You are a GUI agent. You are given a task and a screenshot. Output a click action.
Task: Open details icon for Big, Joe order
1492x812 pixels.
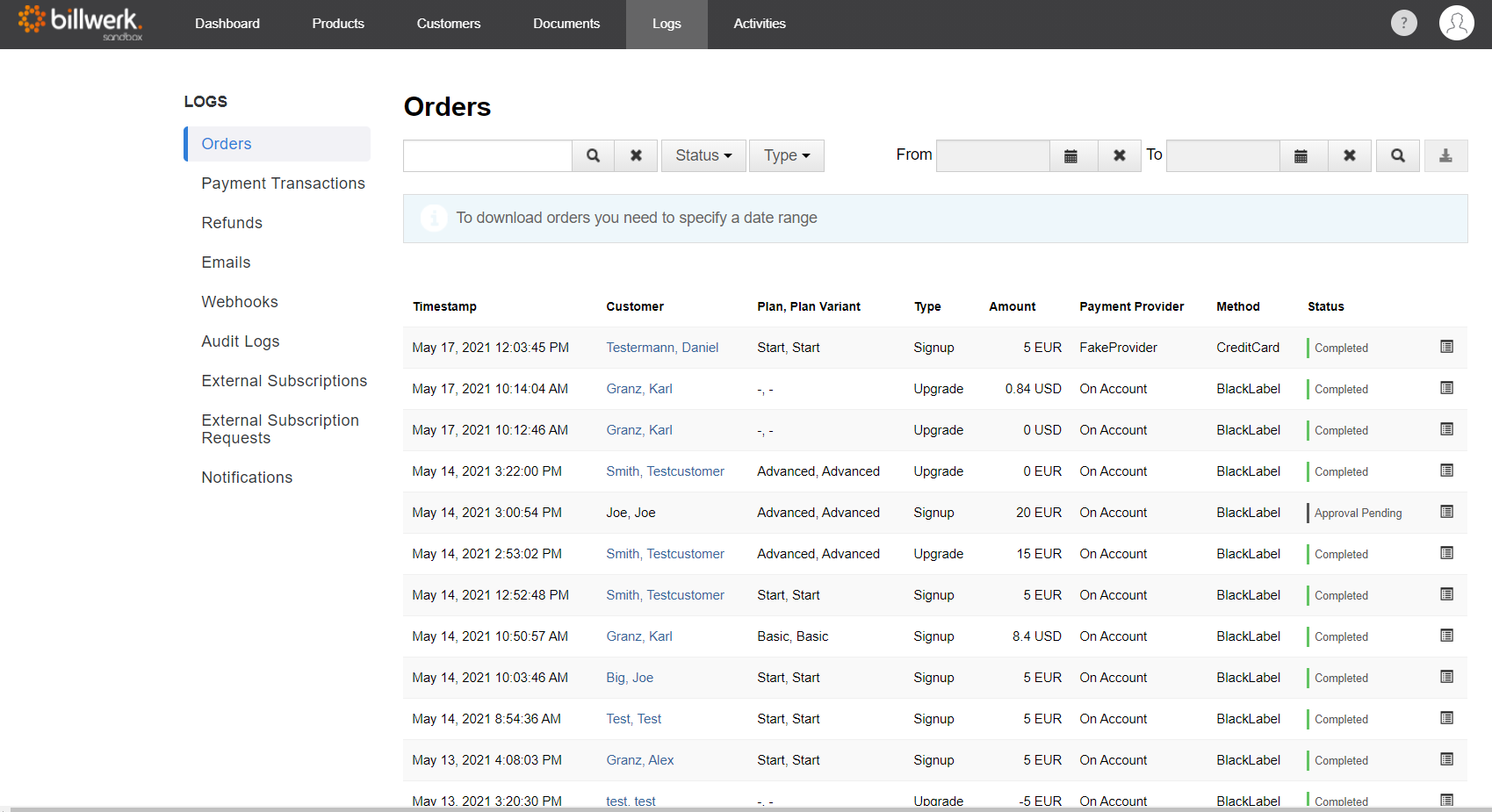tap(1446, 677)
